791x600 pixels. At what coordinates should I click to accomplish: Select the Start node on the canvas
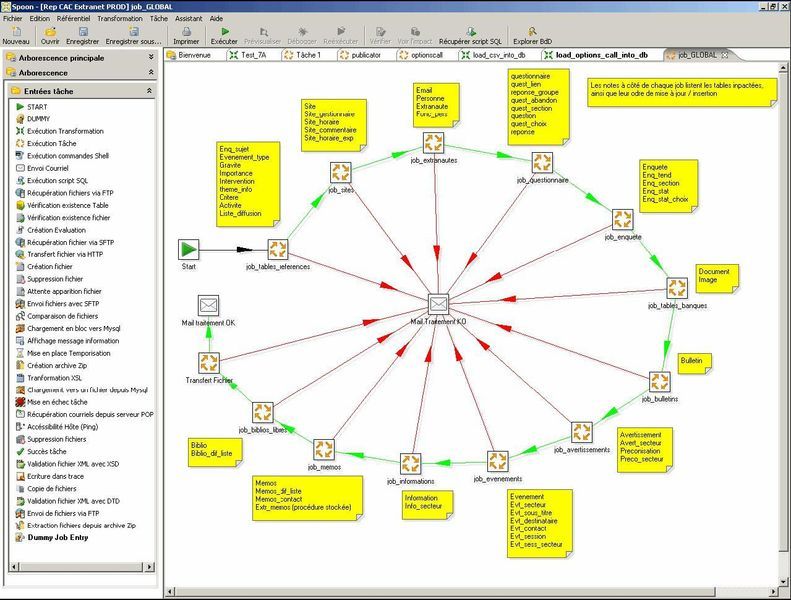[189, 249]
